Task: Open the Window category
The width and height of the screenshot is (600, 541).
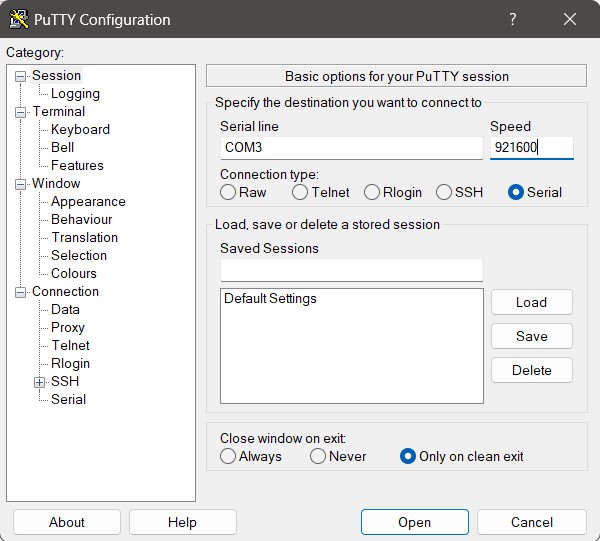Action: (56, 183)
